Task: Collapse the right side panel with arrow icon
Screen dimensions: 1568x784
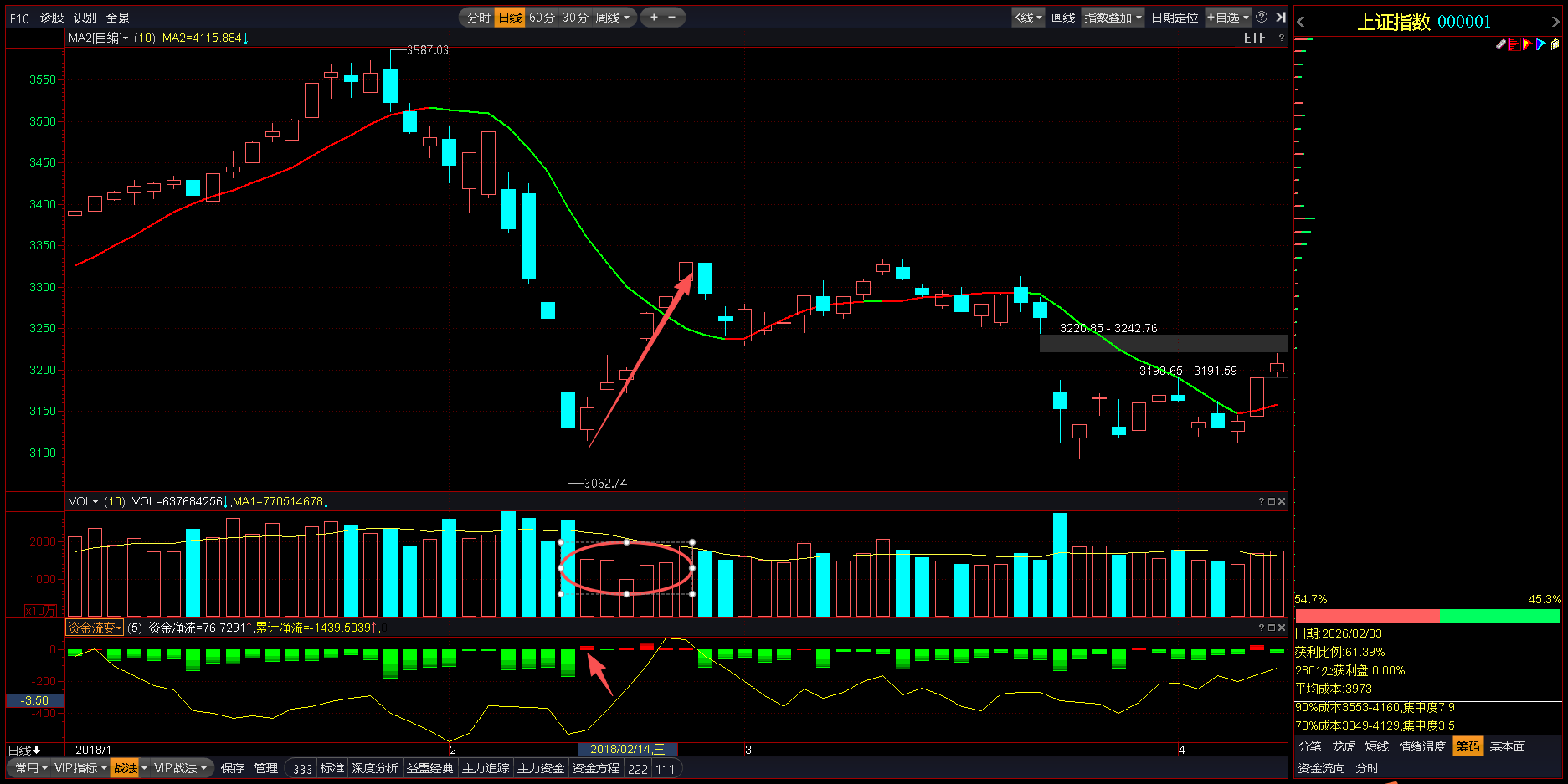Action: tap(1280, 17)
